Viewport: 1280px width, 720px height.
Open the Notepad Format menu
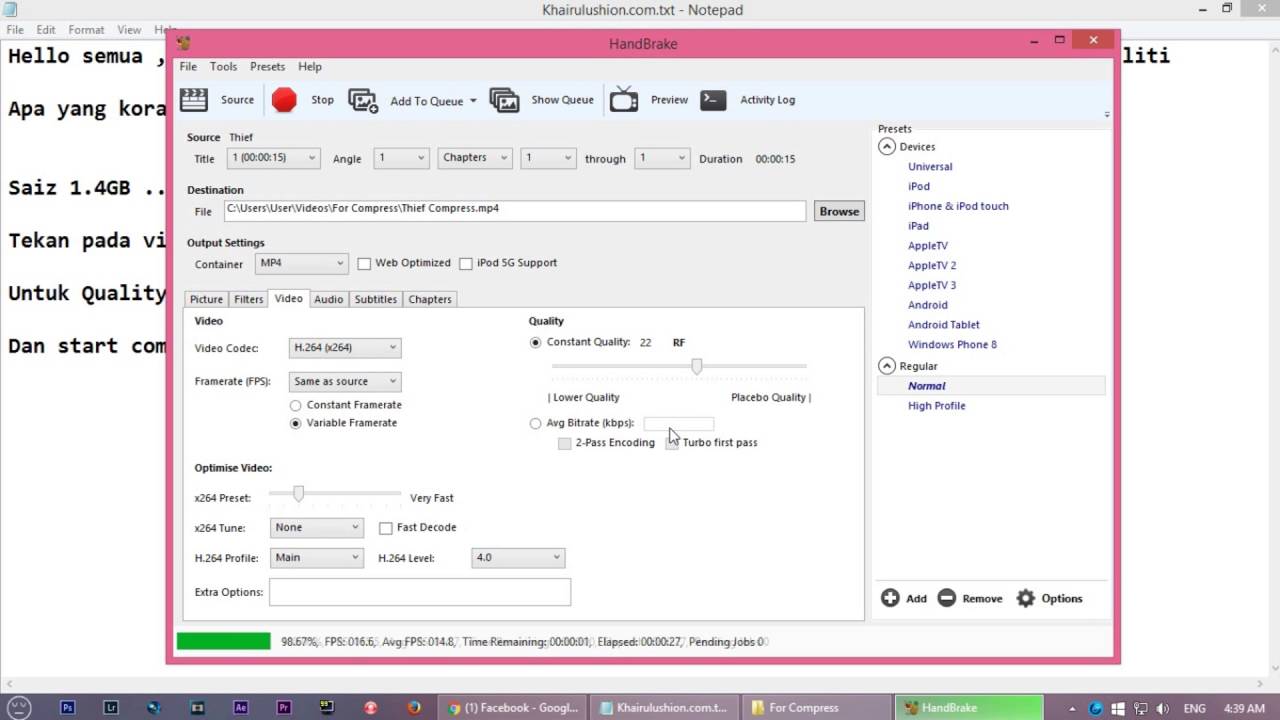(86, 30)
